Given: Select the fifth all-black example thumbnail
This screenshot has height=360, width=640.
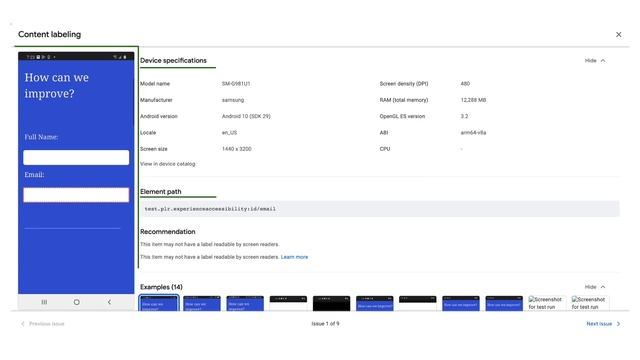Looking at the screenshot, I should 331,303.
